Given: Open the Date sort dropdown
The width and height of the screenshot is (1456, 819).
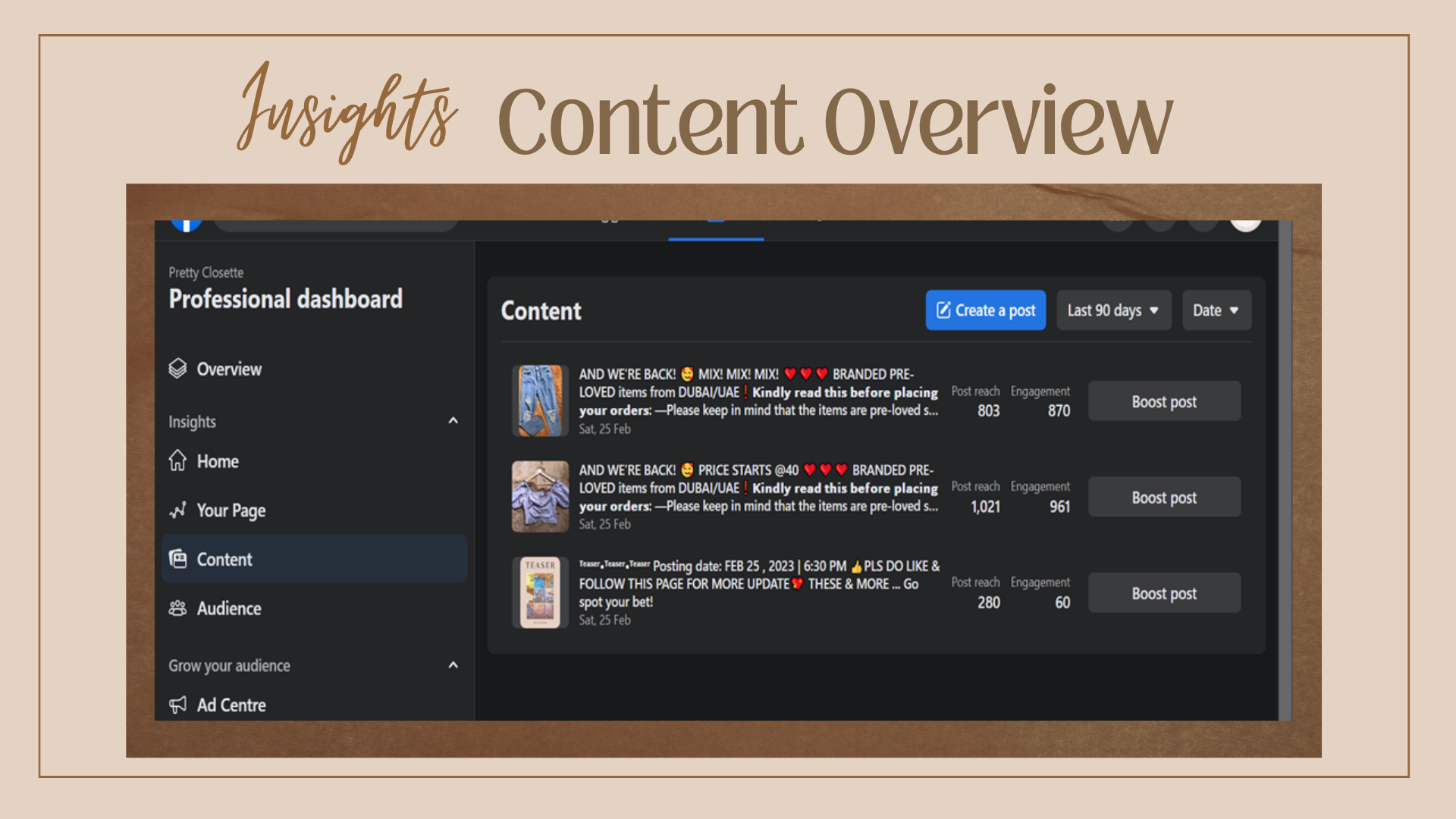Looking at the screenshot, I should 1216,310.
